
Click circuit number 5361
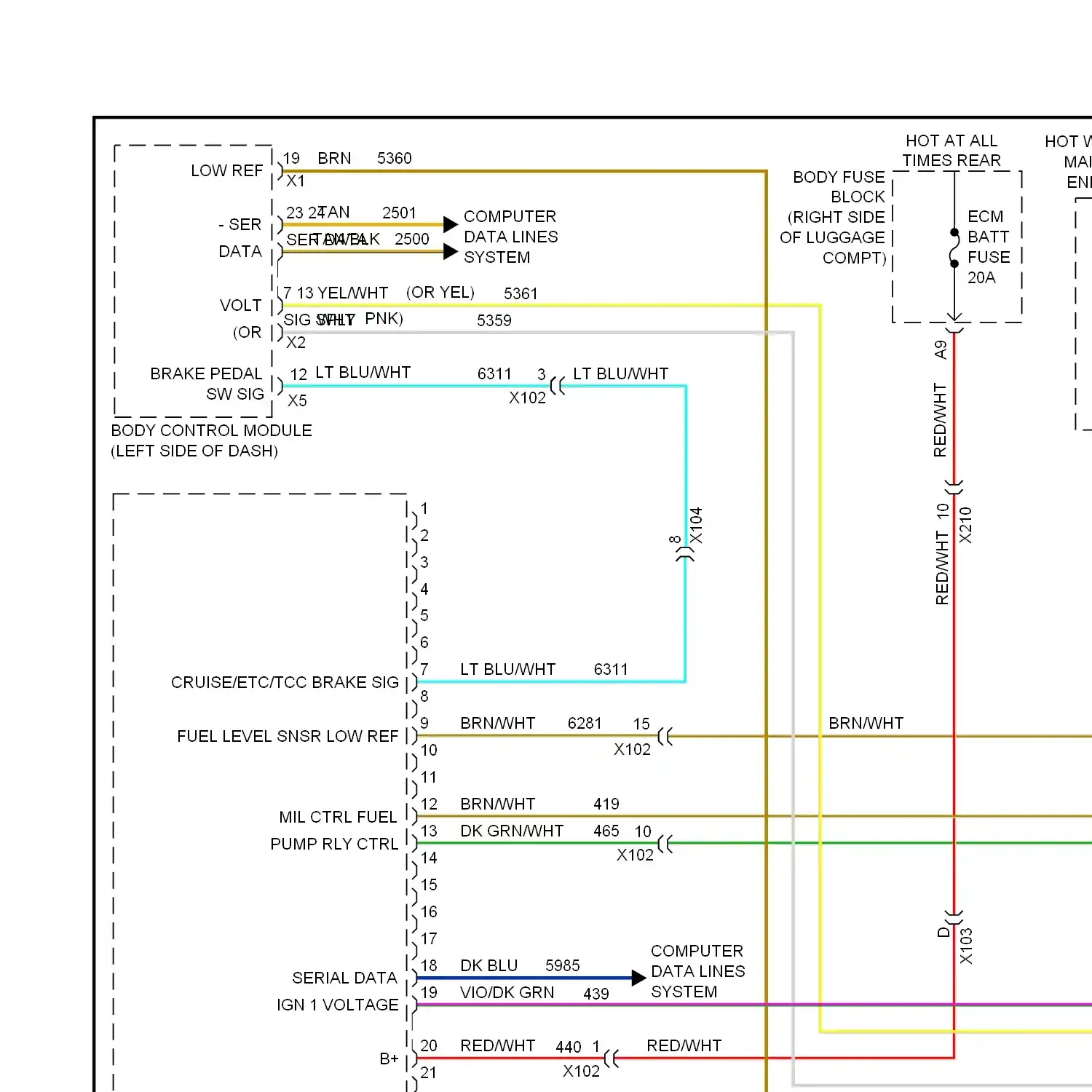tap(521, 293)
